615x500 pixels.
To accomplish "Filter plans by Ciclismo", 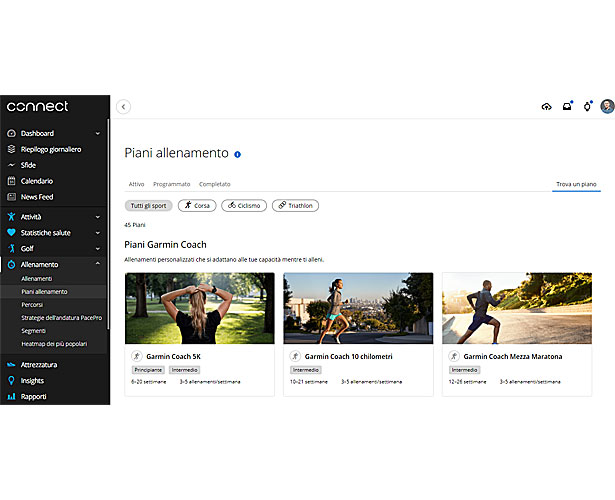I will click(243, 205).
